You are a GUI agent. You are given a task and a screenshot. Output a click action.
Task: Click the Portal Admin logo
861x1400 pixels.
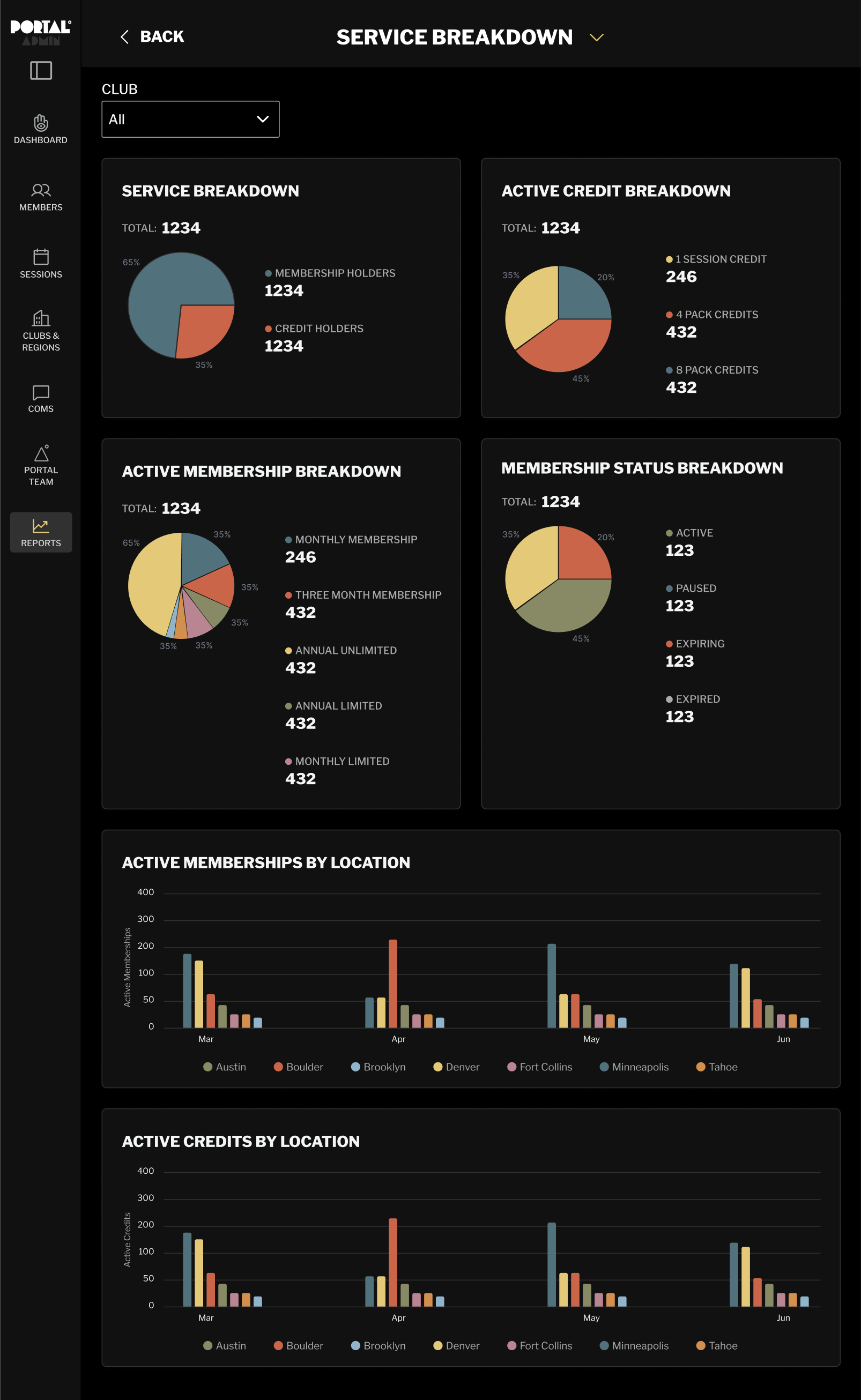[40, 31]
